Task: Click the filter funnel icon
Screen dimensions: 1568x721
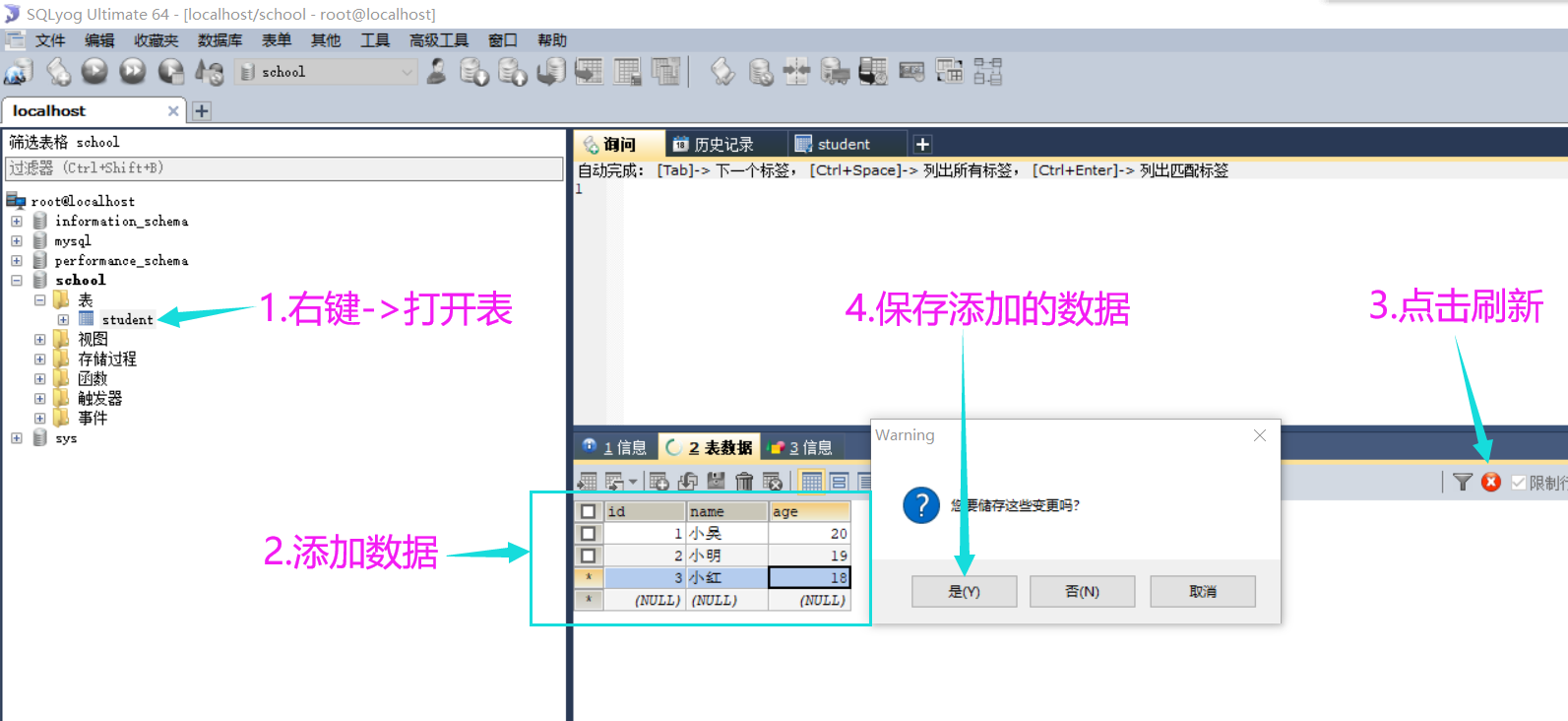Action: coord(1463,482)
